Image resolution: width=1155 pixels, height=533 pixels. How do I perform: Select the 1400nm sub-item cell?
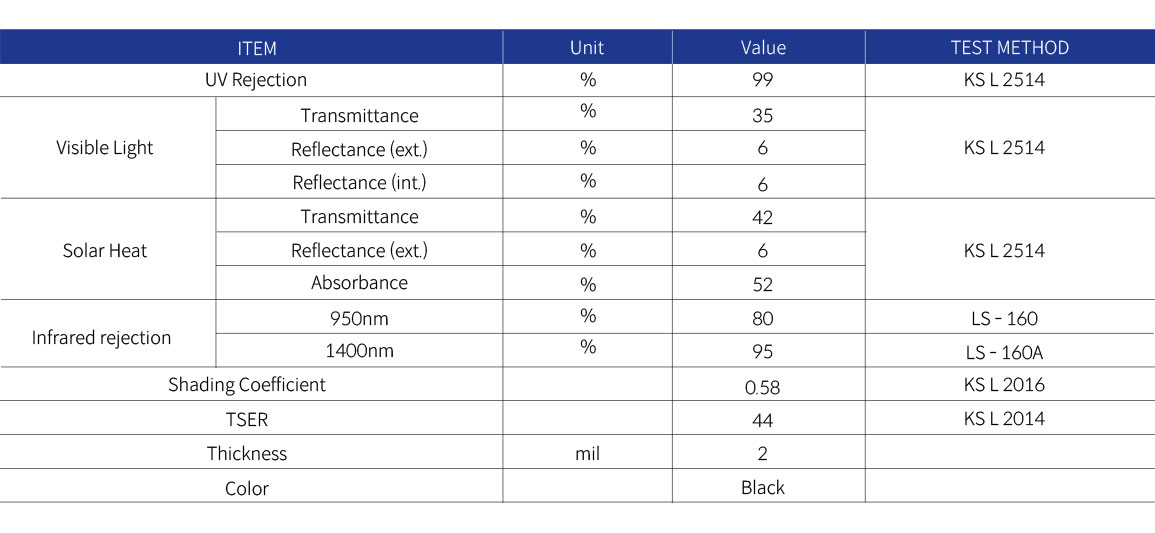(x=359, y=351)
